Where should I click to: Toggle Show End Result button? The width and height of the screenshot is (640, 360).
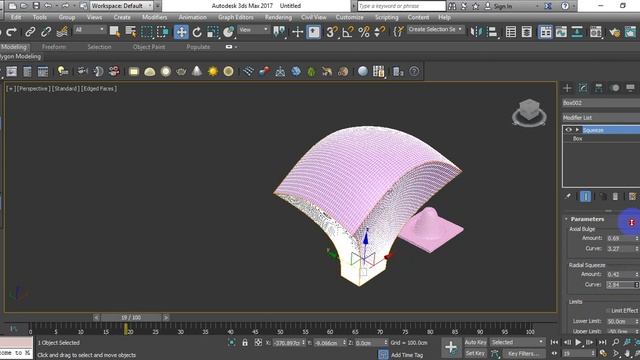pyautogui.click(x=585, y=196)
